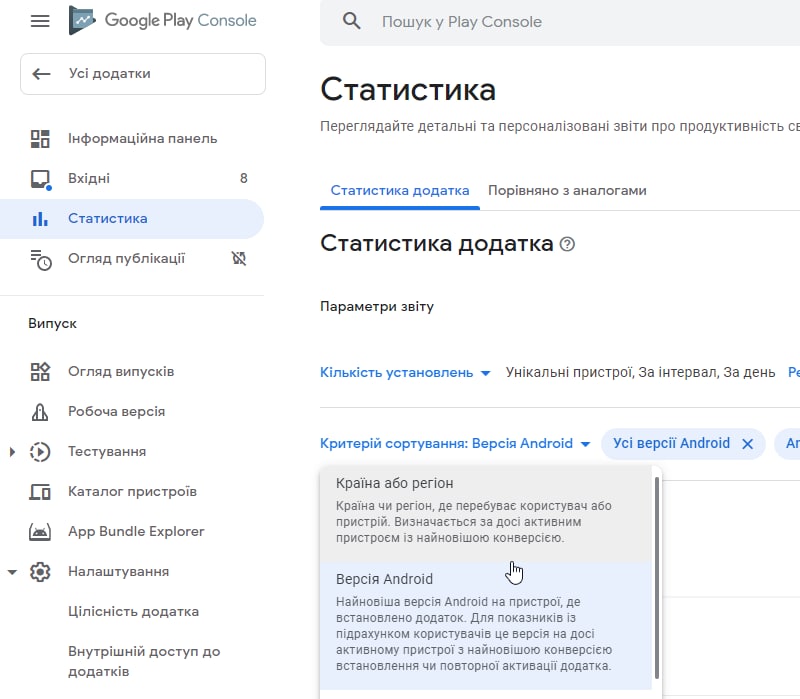The height and width of the screenshot is (699, 800).
Task: Open Каталог пристроїв menu item
Action: [x=132, y=491]
